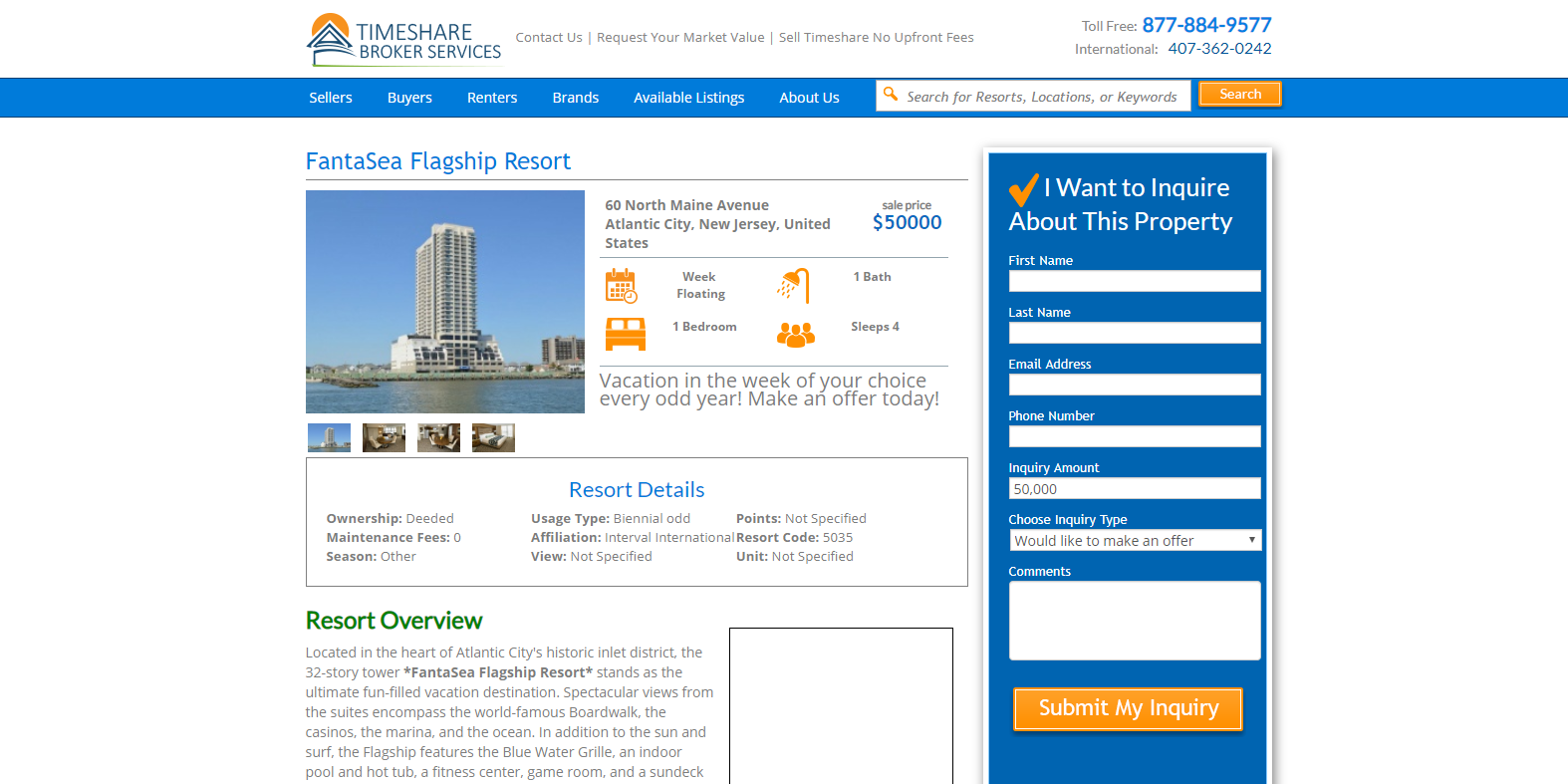The width and height of the screenshot is (1568, 784).
Task: Click the people sleeps icon
Action: pyautogui.click(x=796, y=335)
